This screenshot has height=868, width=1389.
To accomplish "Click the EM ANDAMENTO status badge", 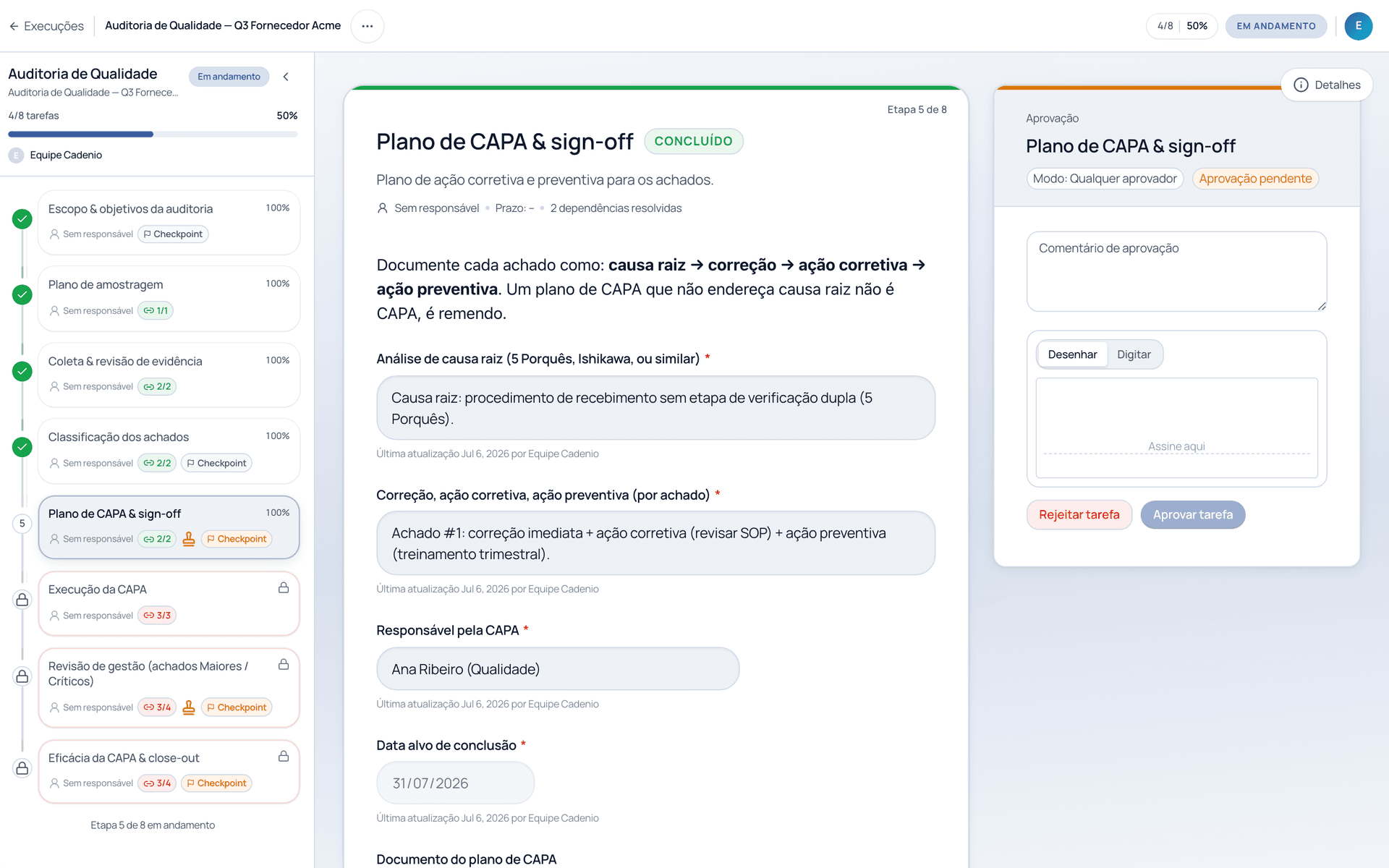I will tap(1275, 26).
